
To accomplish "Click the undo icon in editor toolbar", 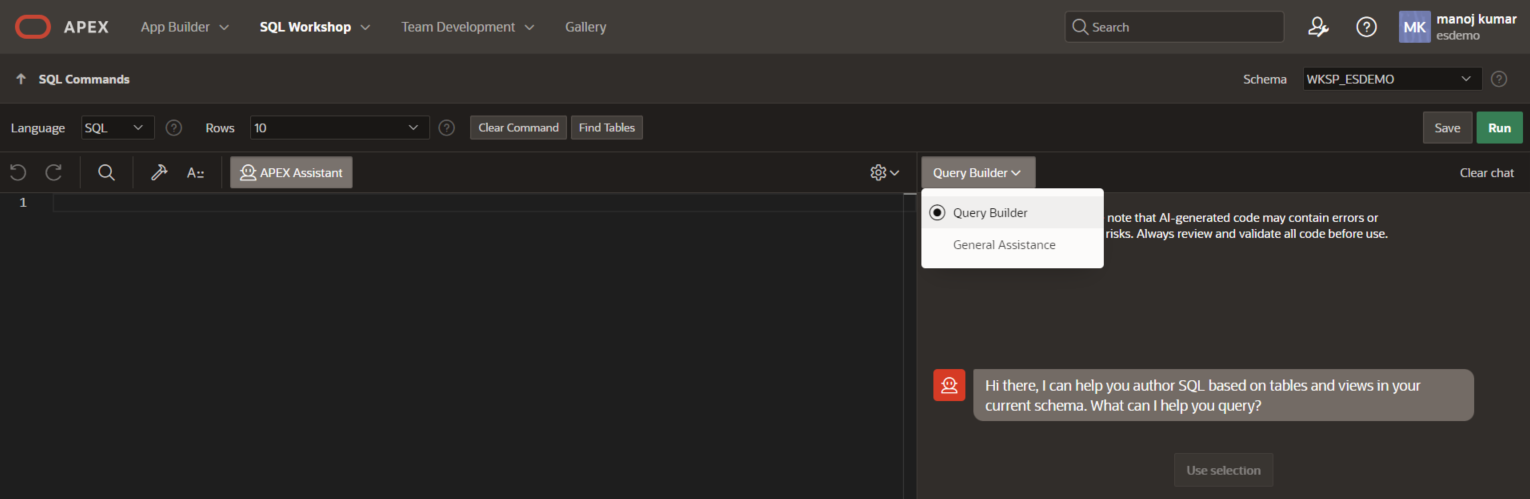I will (x=18, y=173).
